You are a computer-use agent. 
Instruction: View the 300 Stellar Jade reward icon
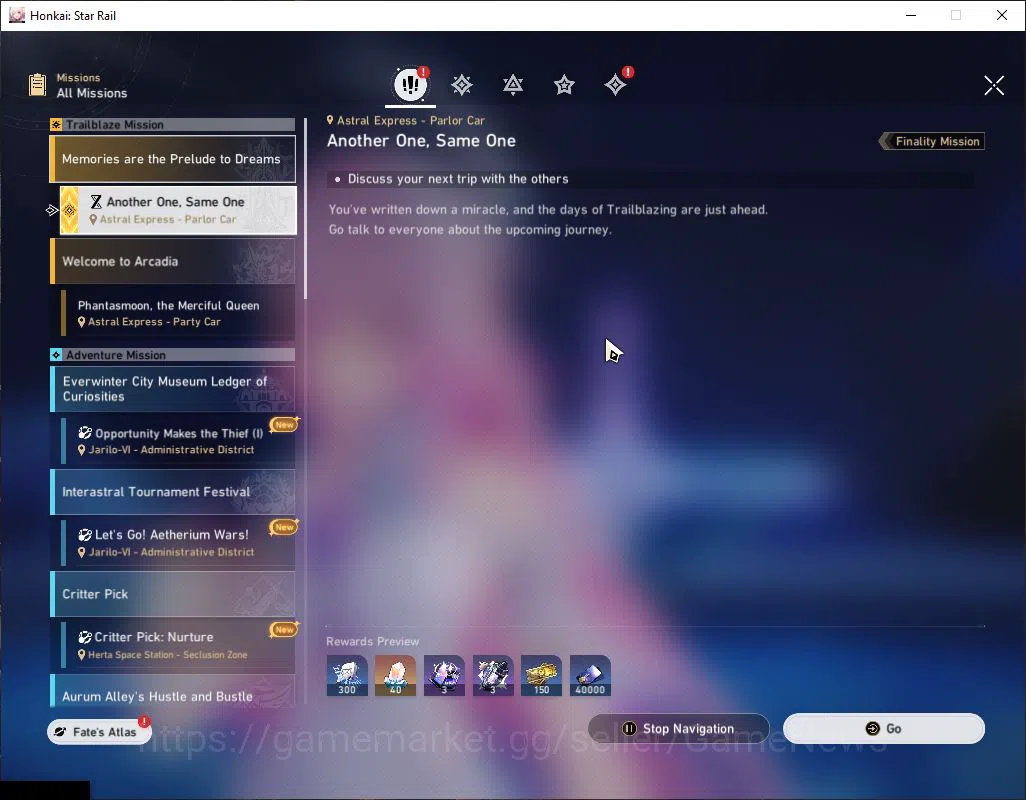[x=347, y=675]
